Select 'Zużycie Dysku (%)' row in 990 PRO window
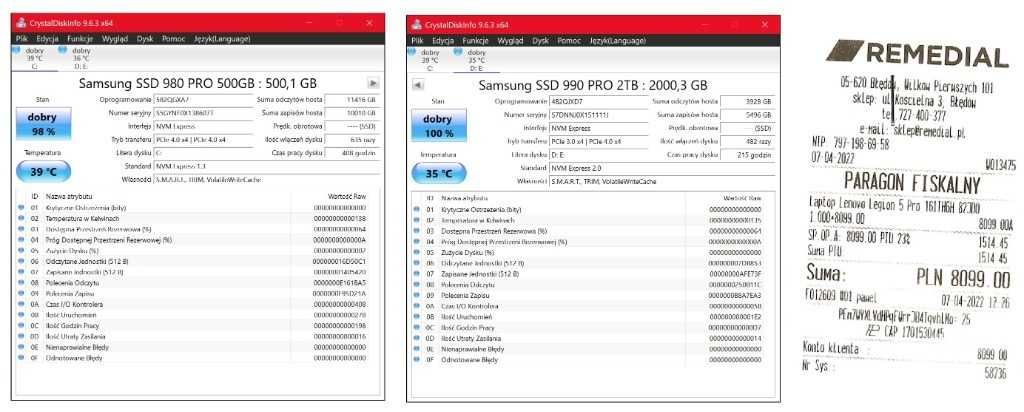Viewport: 1024px width, 412px height. [592, 252]
